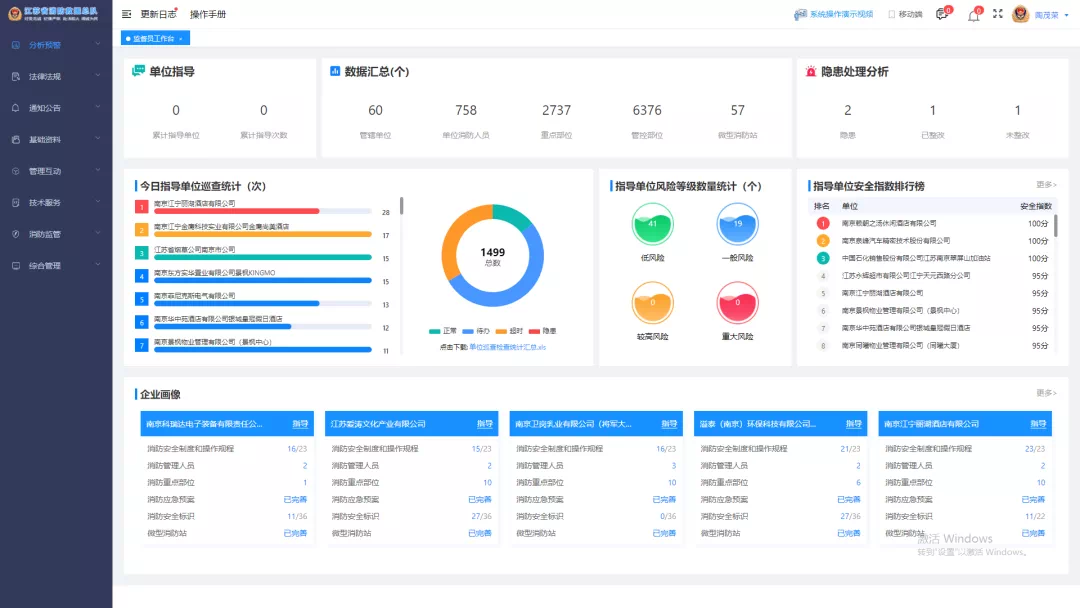Screen dimensions: 1080x608
Task: Open the notification bell icon
Action: 973,14
